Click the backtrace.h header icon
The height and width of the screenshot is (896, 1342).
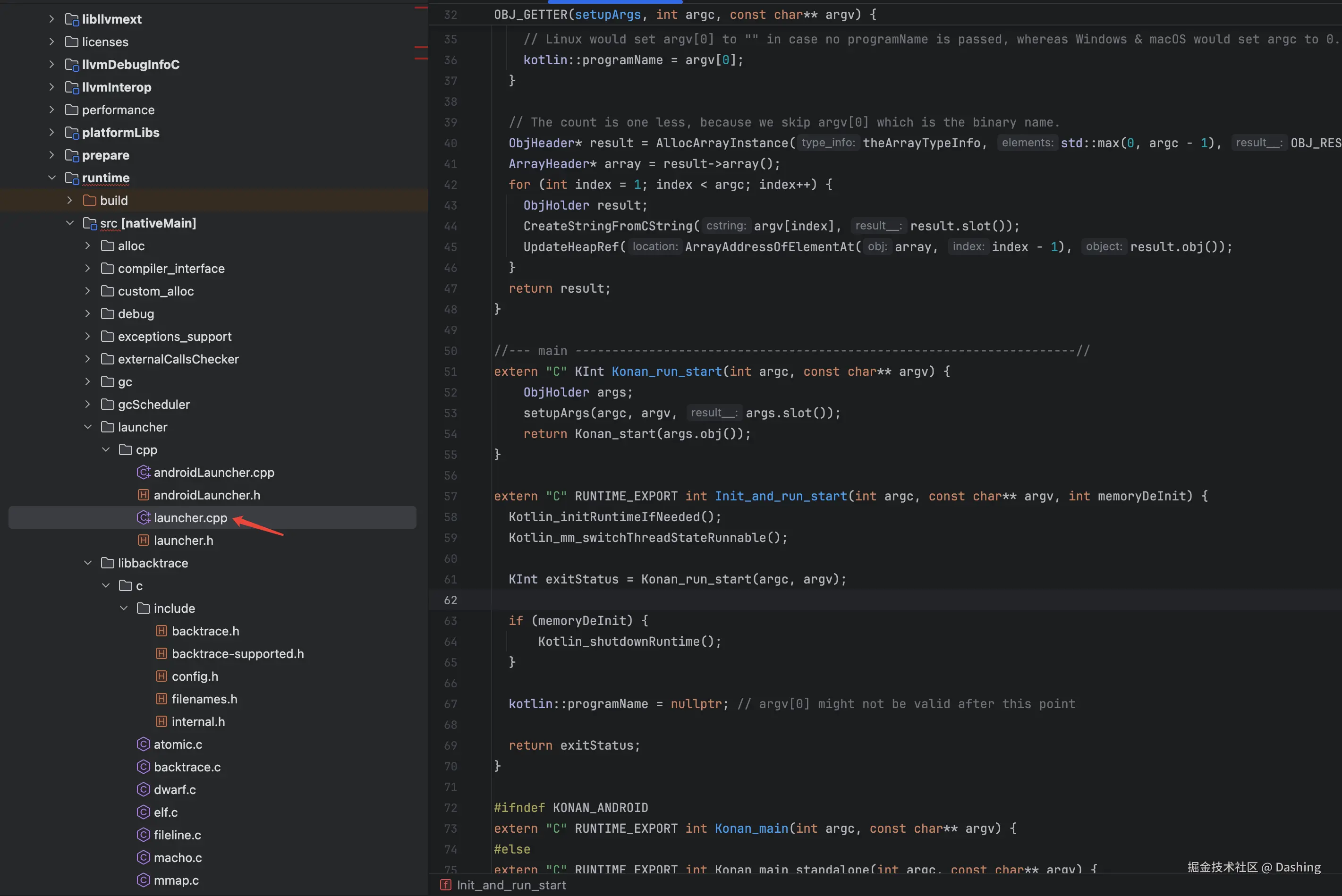coord(162,631)
